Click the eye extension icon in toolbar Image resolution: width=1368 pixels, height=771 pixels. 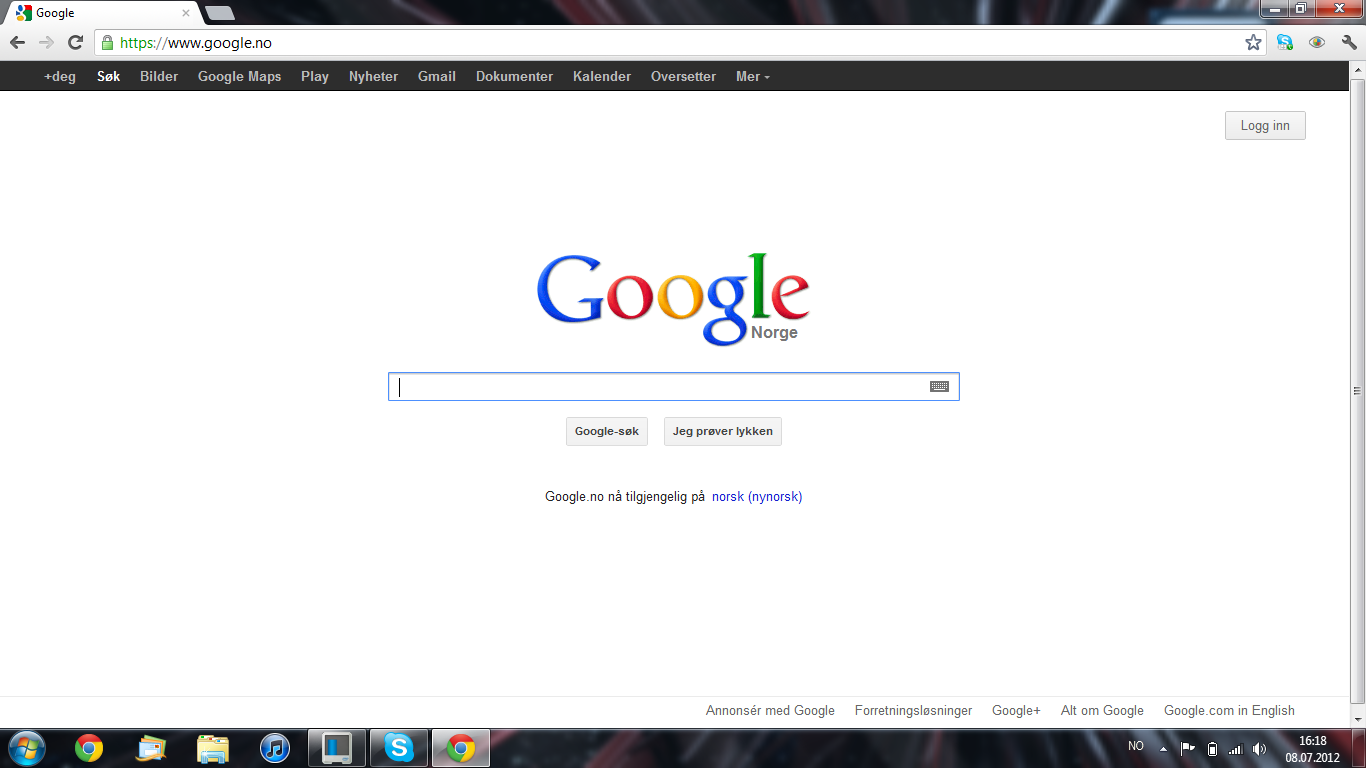click(x=1317, y=42)
